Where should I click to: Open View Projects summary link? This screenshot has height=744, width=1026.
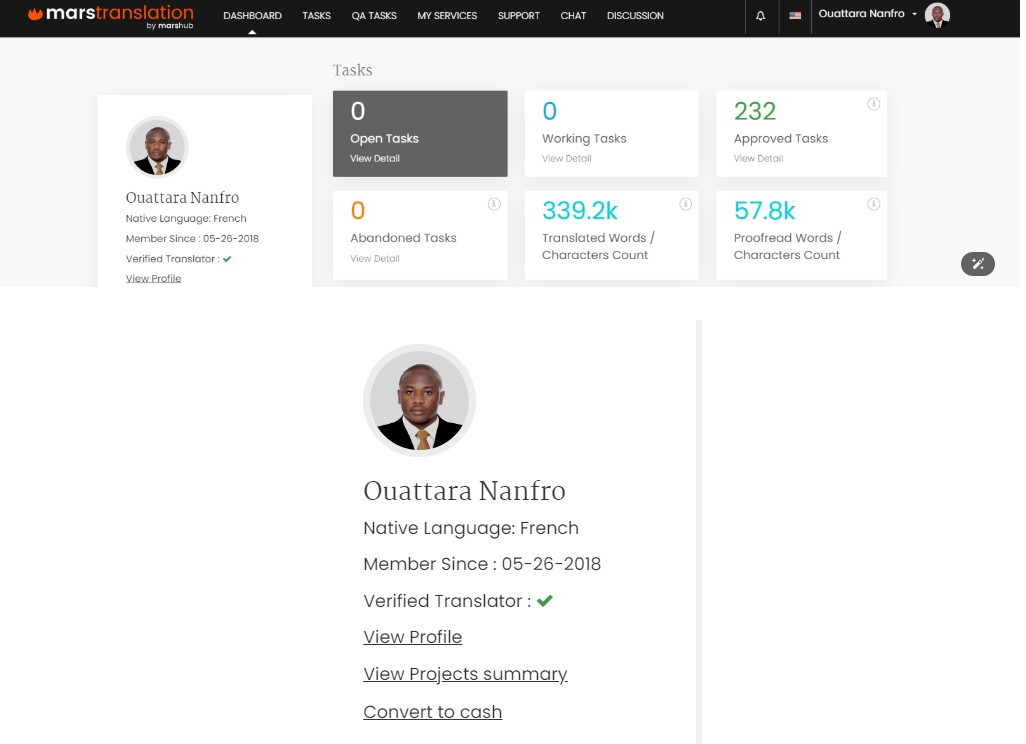click(x=465, y=674)
